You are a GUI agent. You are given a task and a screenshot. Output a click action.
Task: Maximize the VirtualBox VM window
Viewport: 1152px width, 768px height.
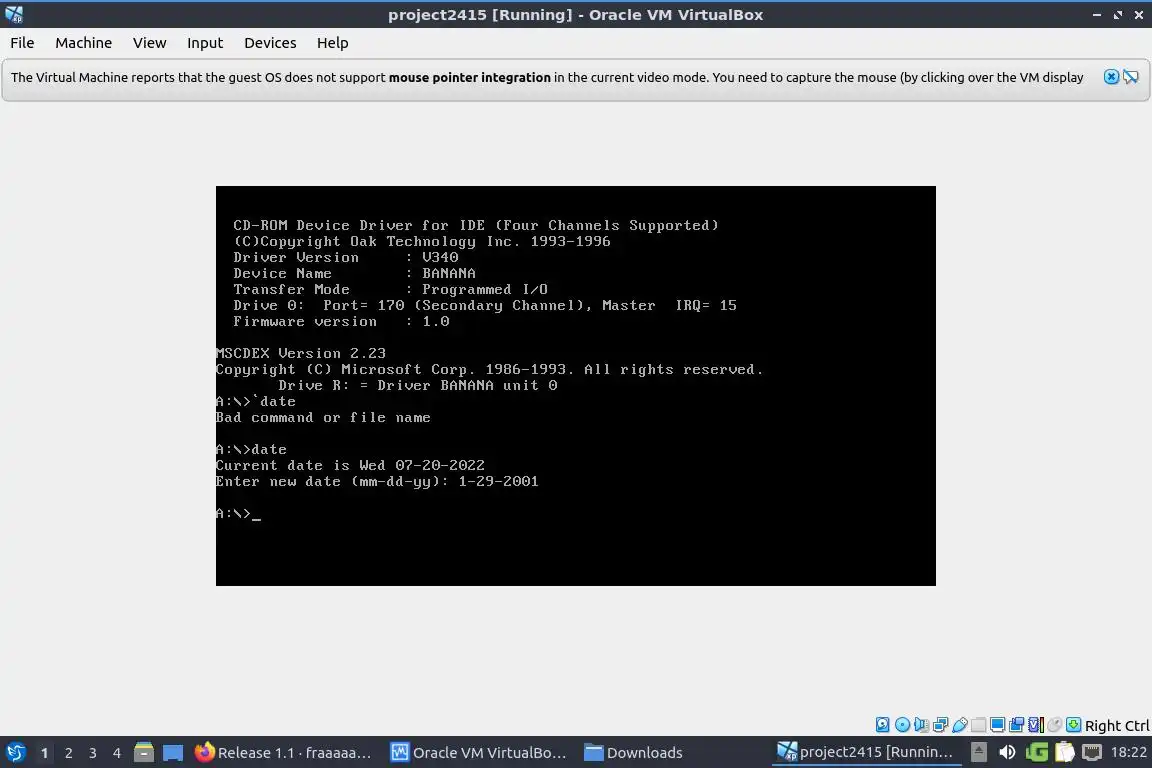1117,15
